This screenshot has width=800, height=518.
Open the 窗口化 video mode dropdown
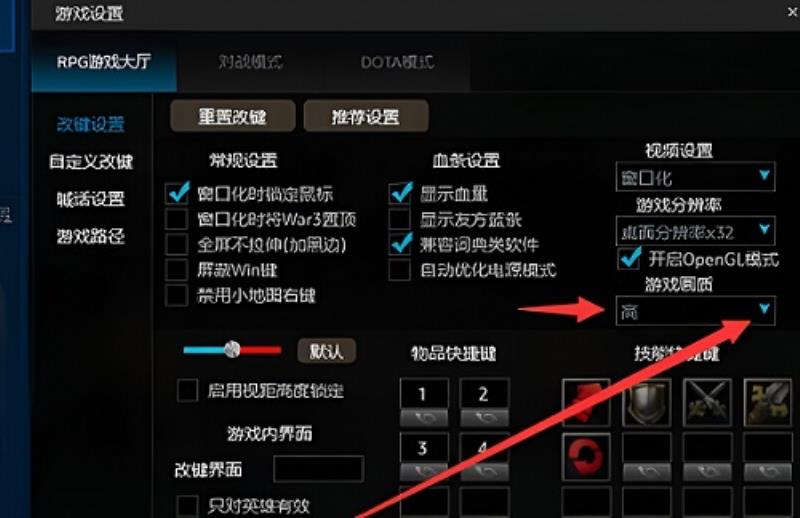(695, 177)
